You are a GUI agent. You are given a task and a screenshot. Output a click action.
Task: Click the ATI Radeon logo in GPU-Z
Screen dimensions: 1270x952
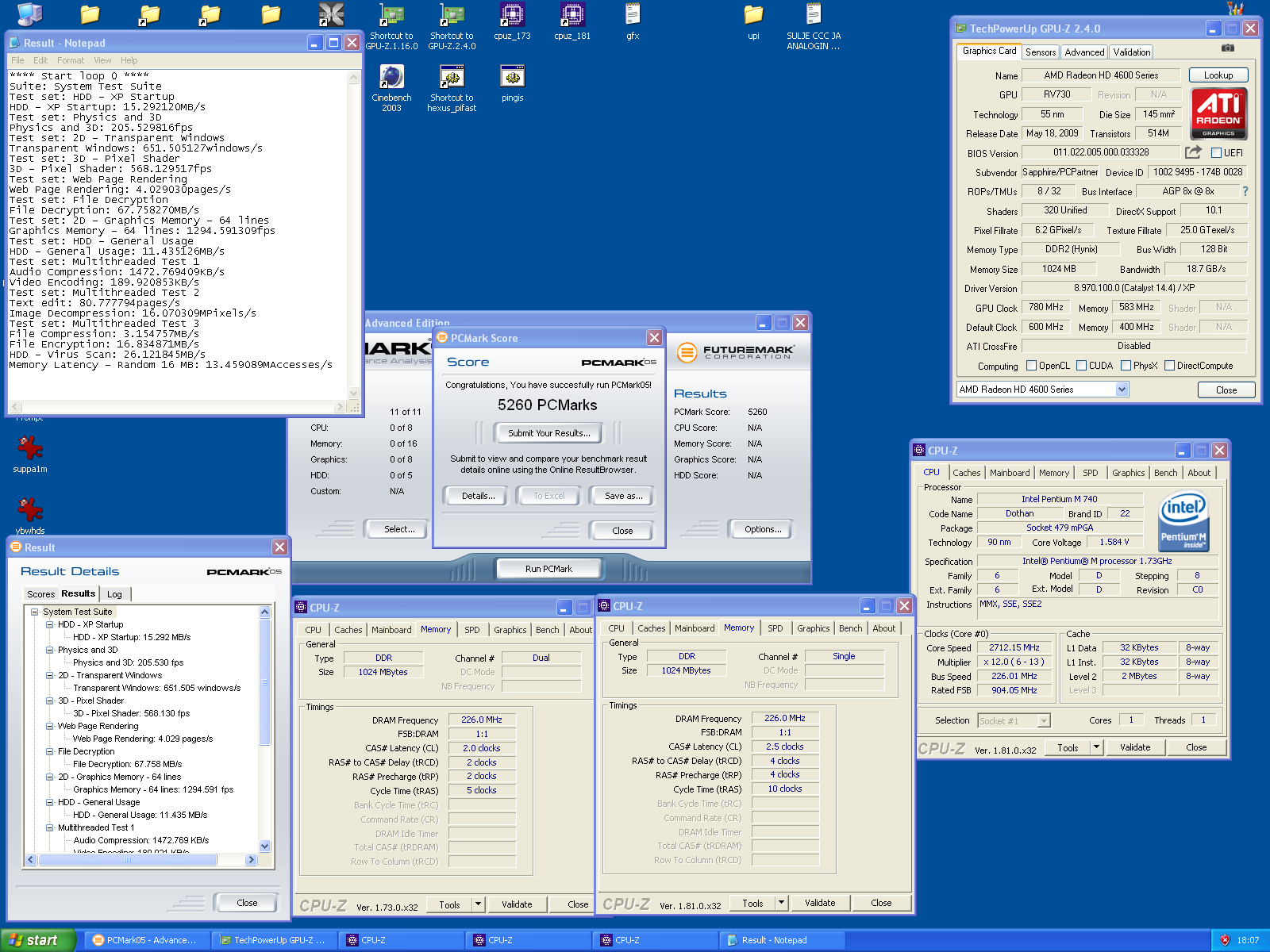(1218, 113)
